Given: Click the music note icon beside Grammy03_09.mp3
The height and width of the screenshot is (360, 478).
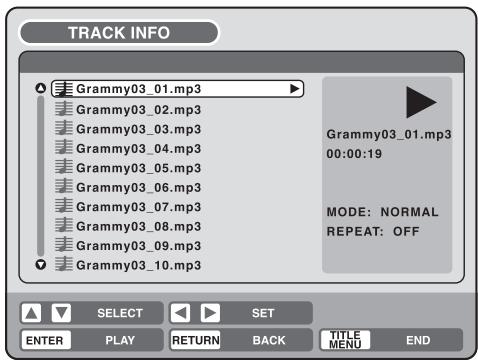Looking at the screenshot, I should 64,245.
